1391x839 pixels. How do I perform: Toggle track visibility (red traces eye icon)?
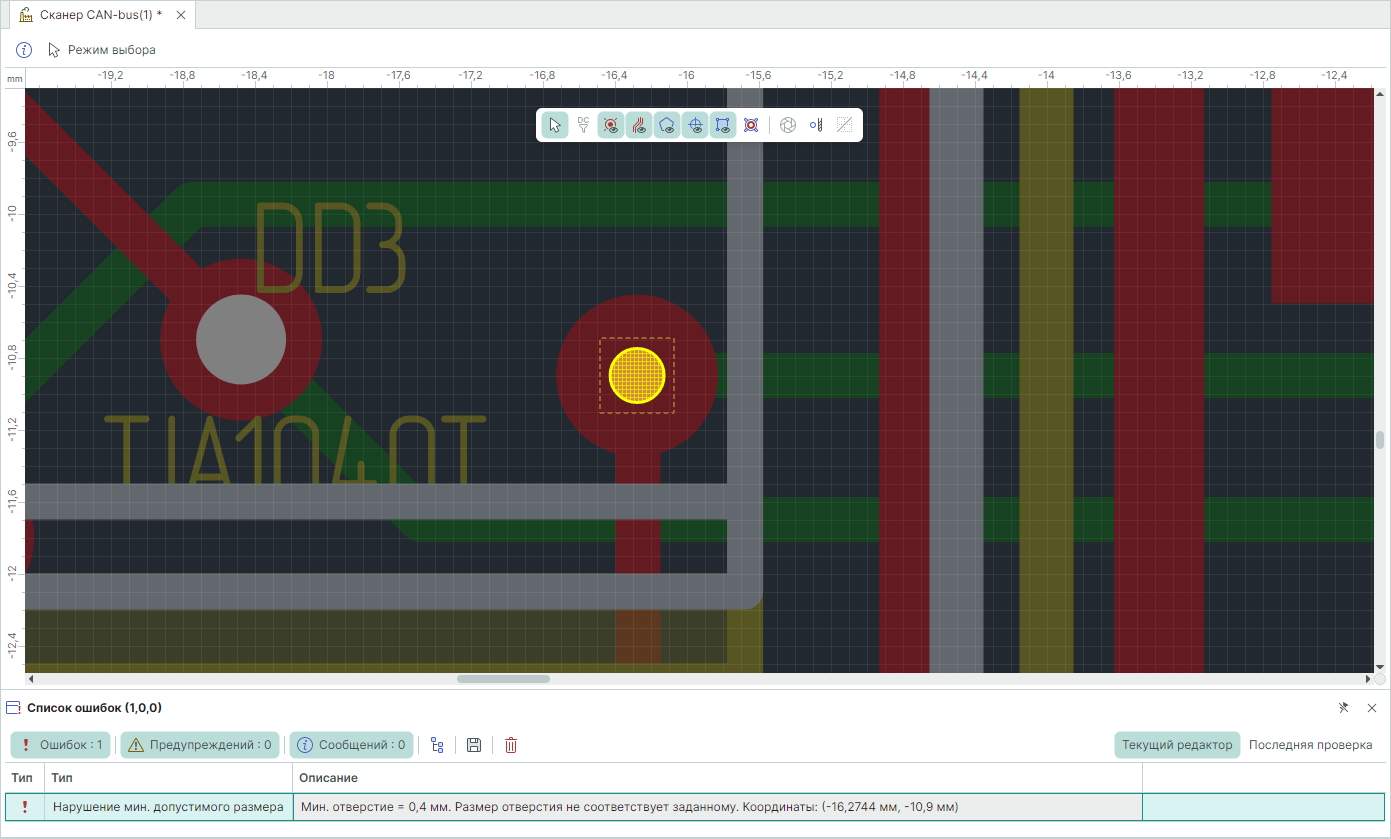click(x=639, y=125)
